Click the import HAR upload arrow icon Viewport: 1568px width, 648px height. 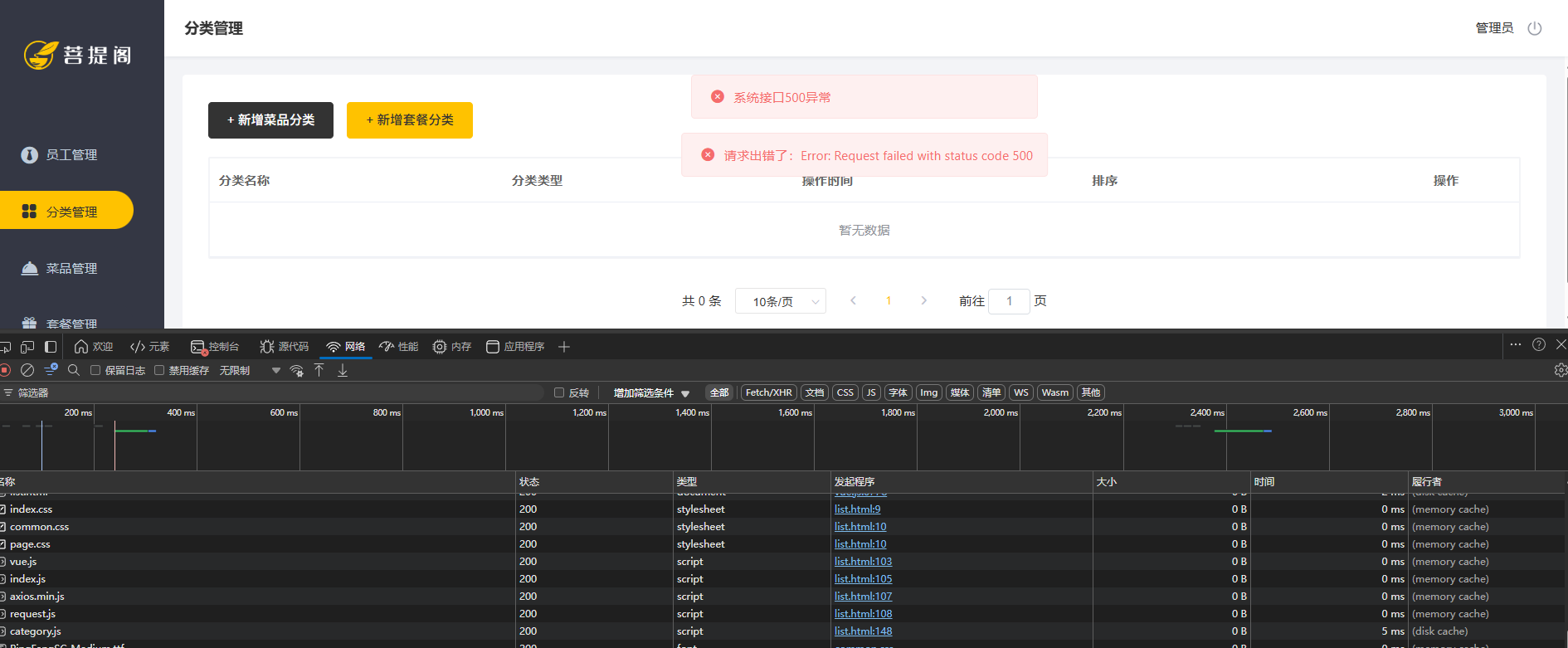(x=319, y=370)
